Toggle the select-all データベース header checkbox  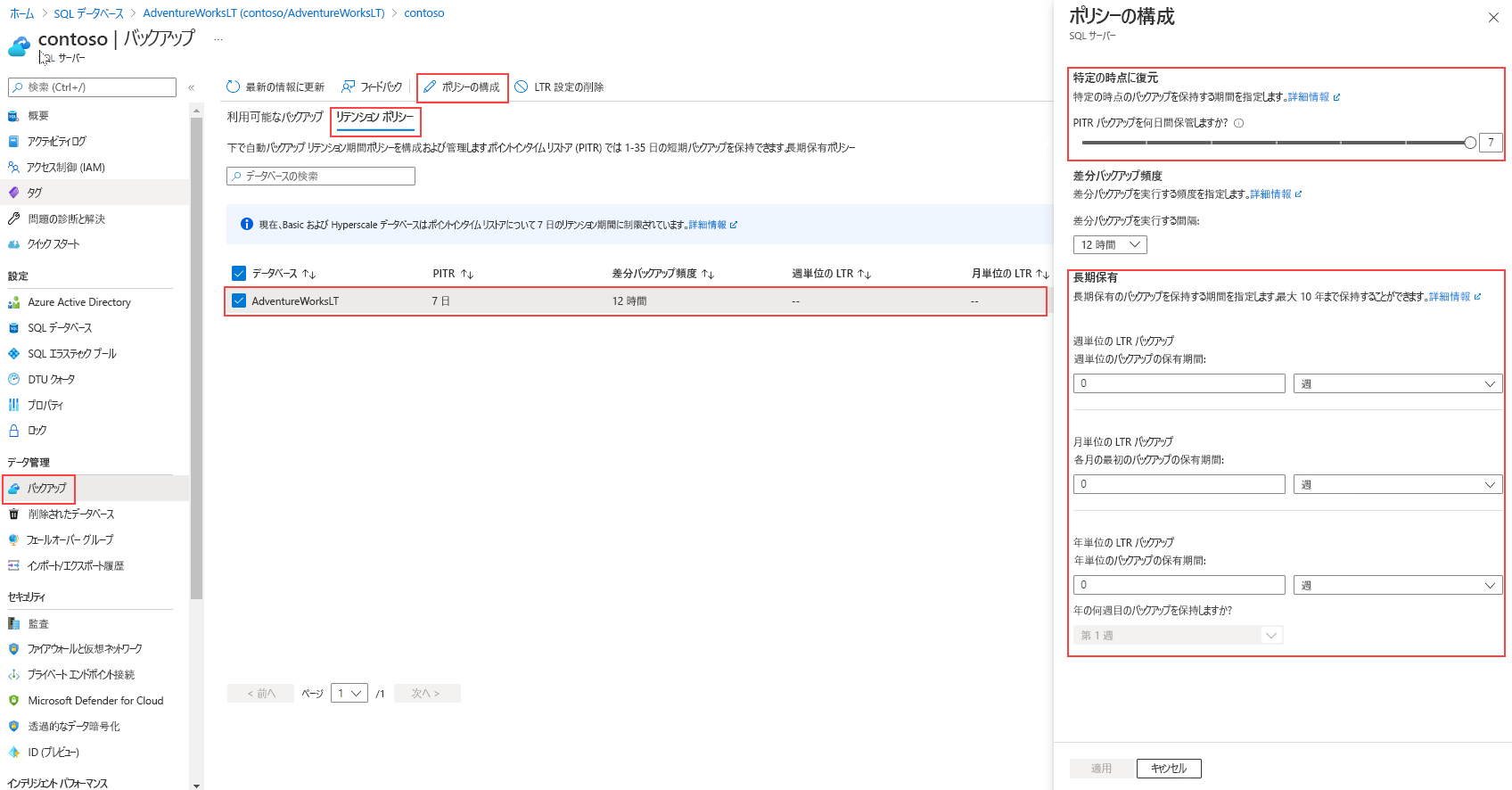pos(238,274)
